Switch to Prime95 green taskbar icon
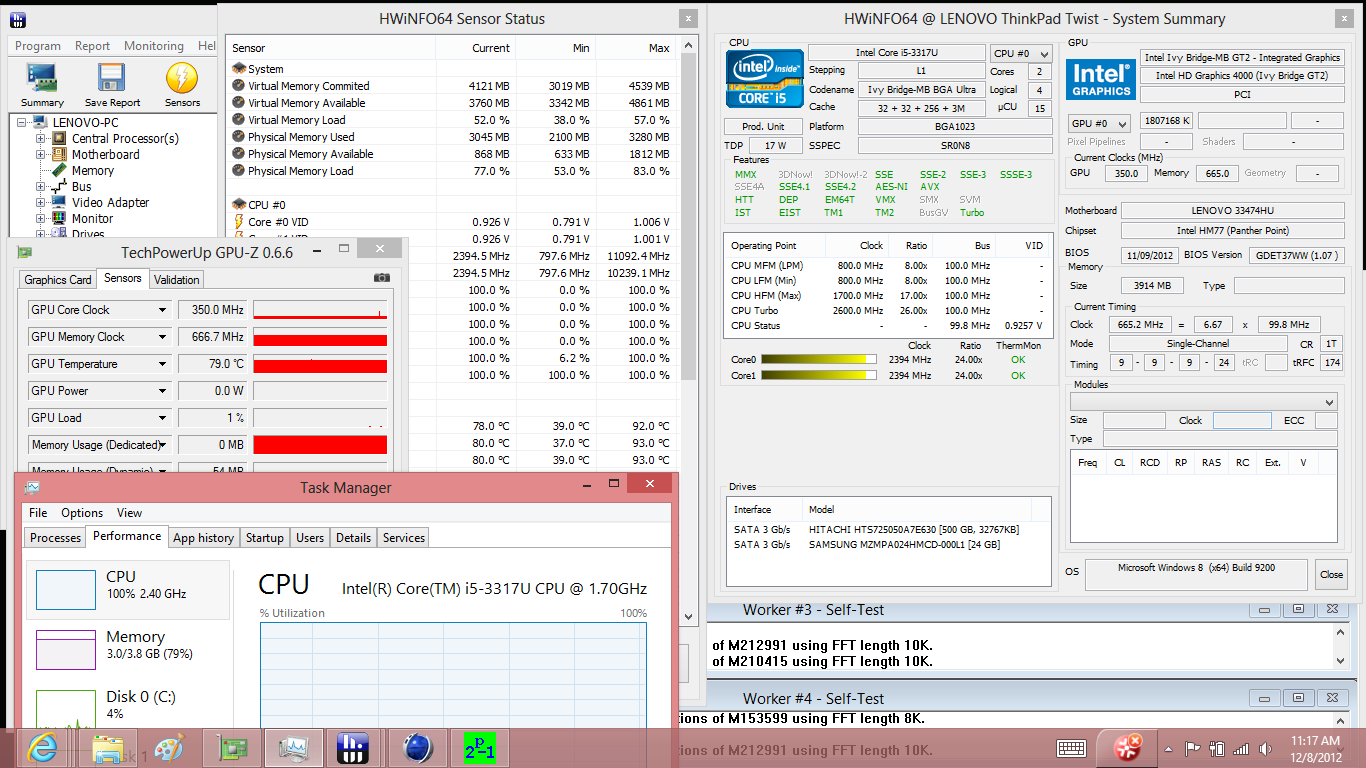1366x768 pixels. [479, 747]
